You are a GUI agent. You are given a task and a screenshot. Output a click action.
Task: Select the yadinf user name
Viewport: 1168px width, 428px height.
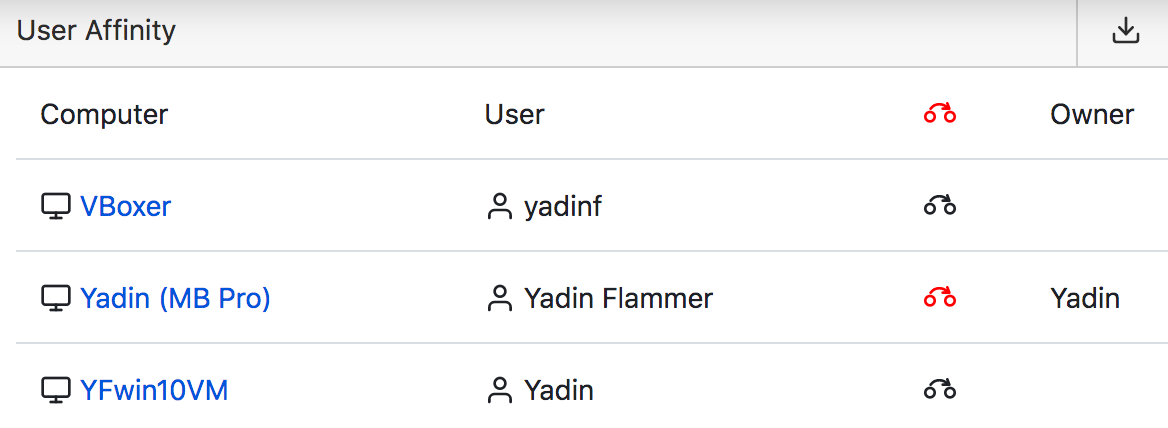click(x=563, y=206)
